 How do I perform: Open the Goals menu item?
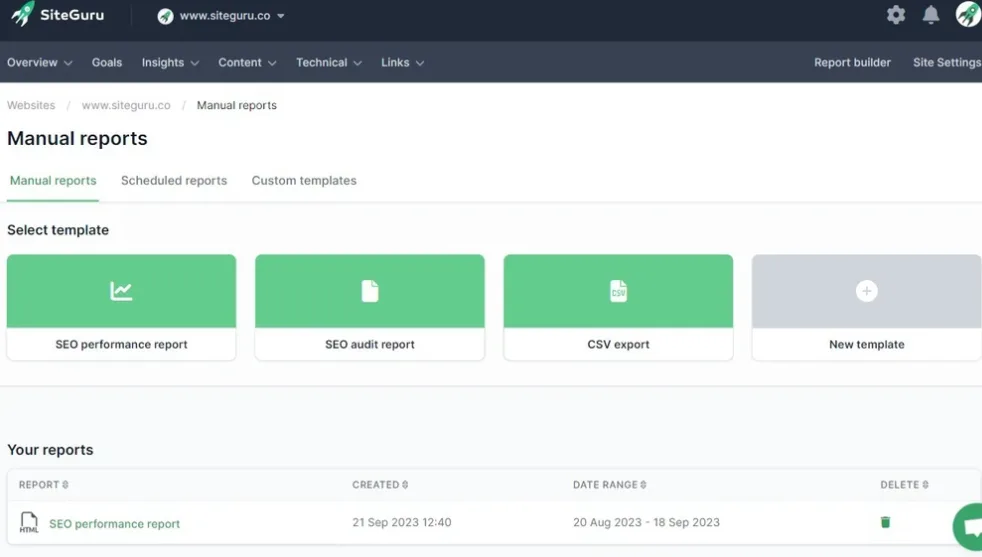tap(106, 63)
